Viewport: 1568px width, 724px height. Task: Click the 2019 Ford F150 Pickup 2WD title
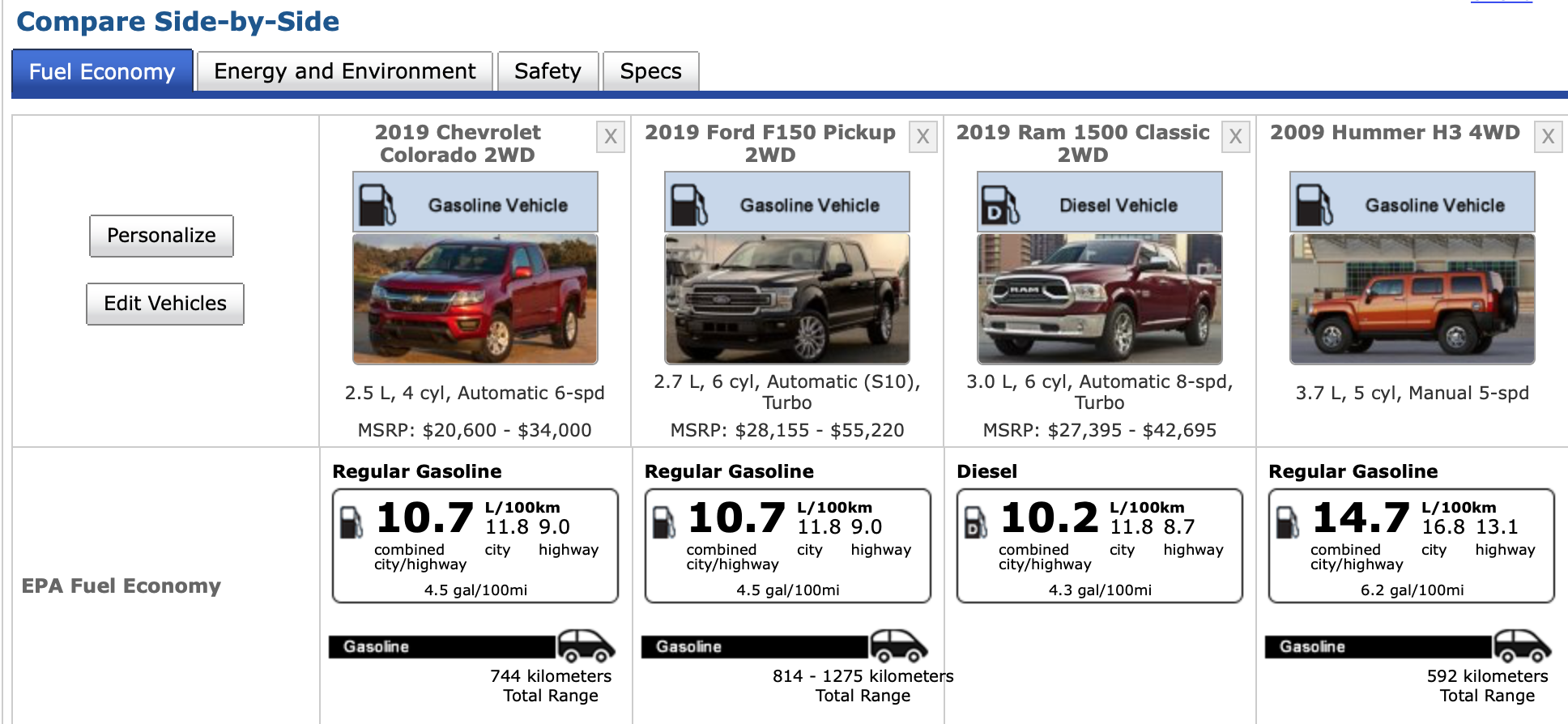tap(770, 143)
